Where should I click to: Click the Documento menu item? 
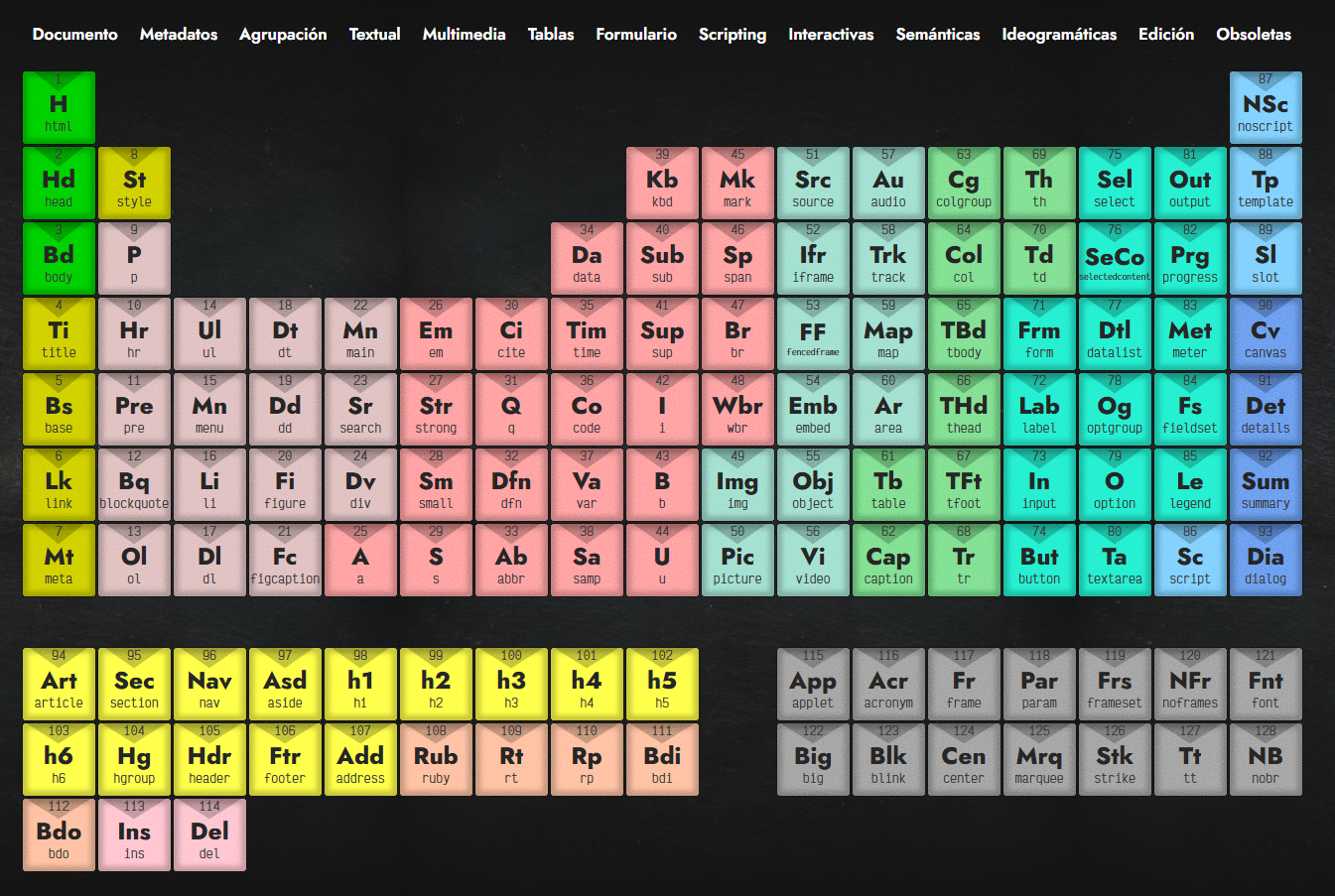pos(75,34)
